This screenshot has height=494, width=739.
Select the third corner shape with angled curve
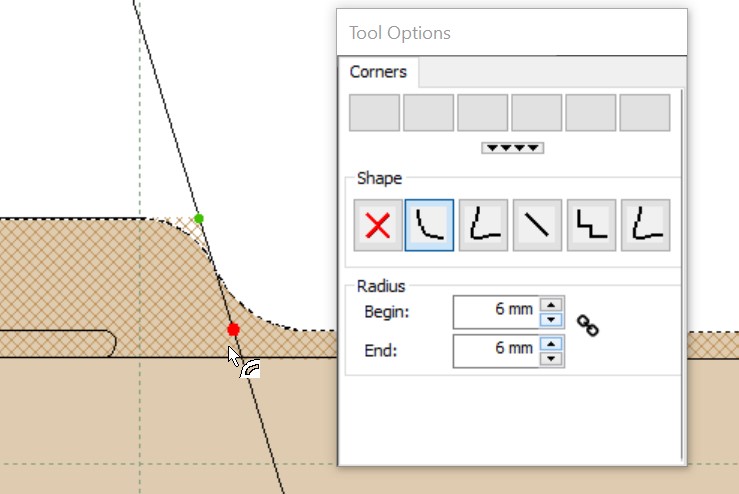pyautogui.click(x=483, y=225)
